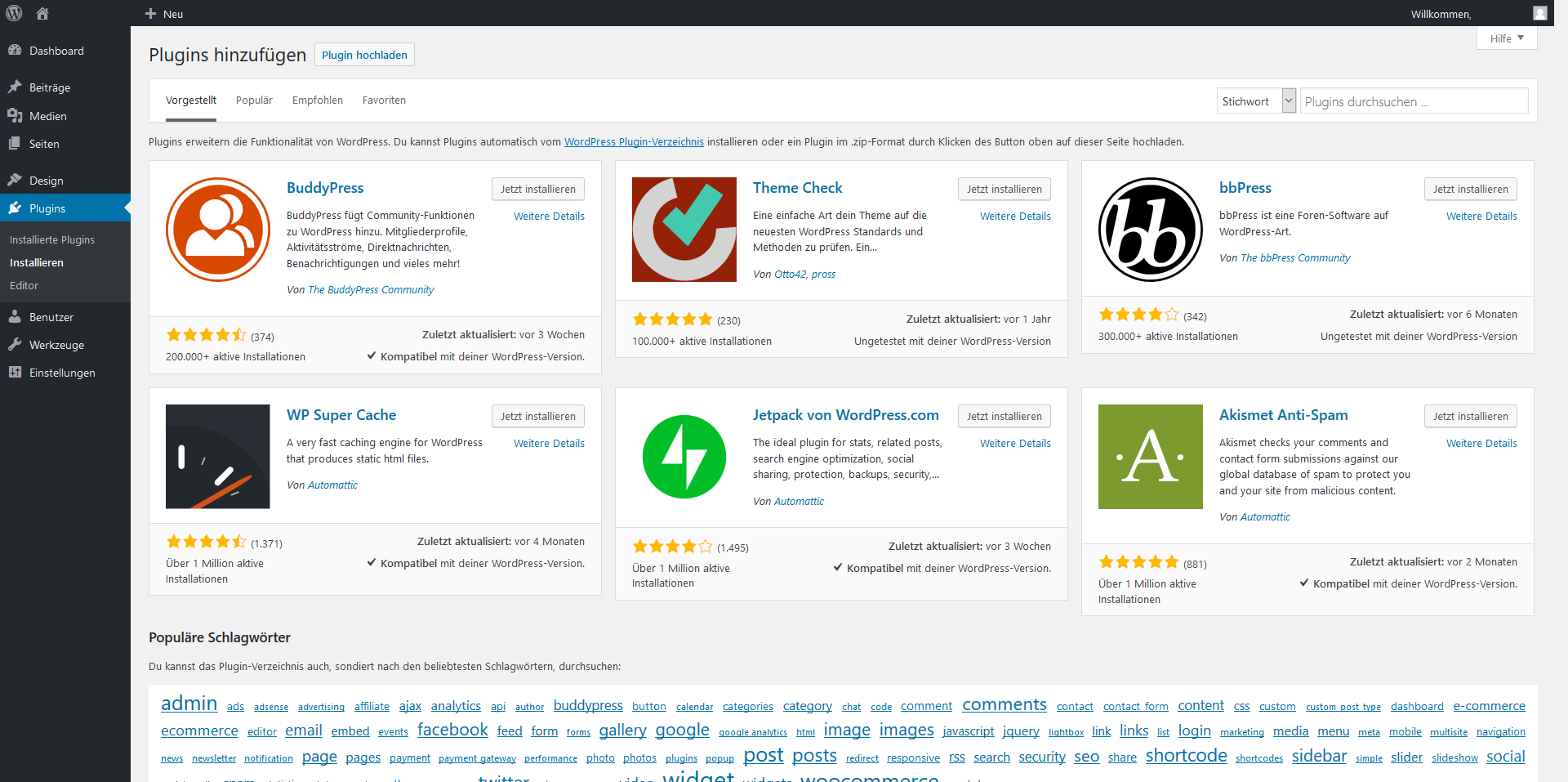Select Beiträge in the admin sidebar

tap(51, 87)
